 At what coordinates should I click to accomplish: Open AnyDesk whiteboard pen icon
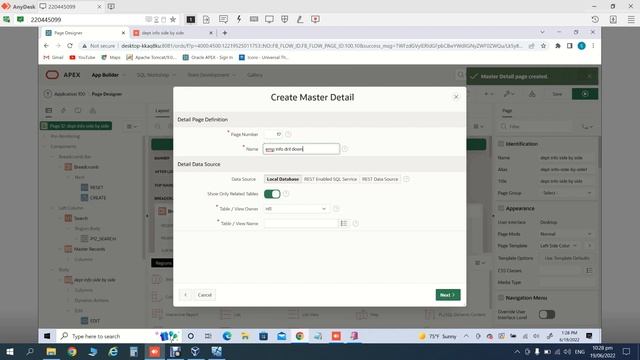click(x=300, y=19)
